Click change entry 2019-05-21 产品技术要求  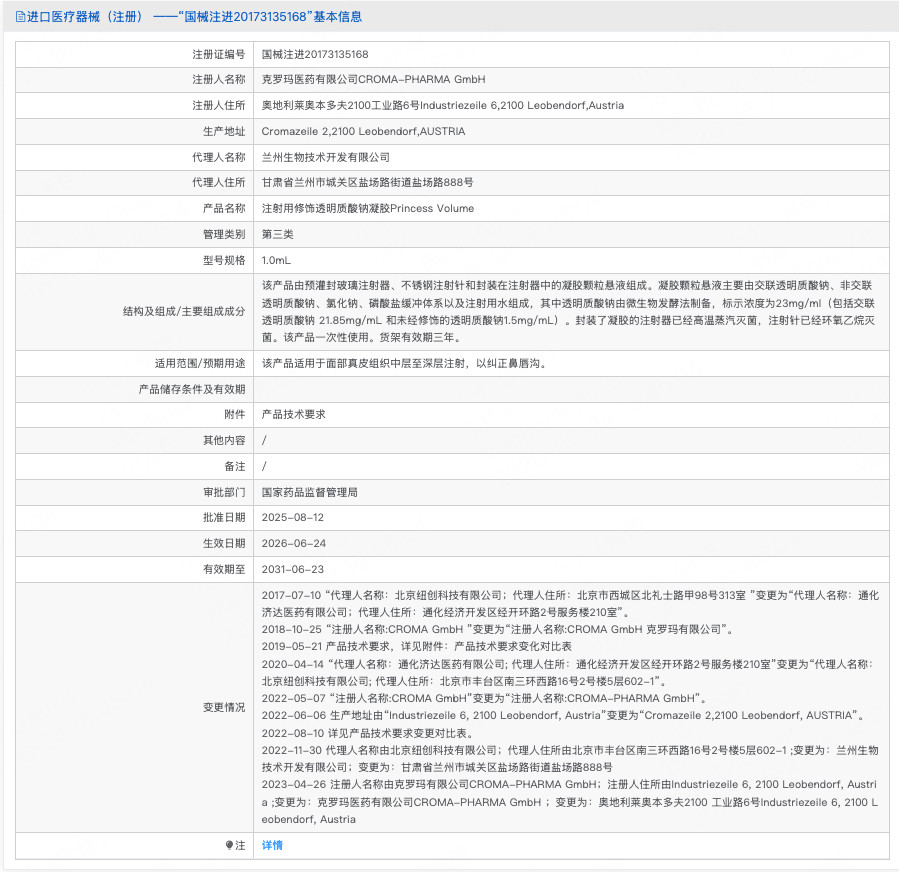417,646
